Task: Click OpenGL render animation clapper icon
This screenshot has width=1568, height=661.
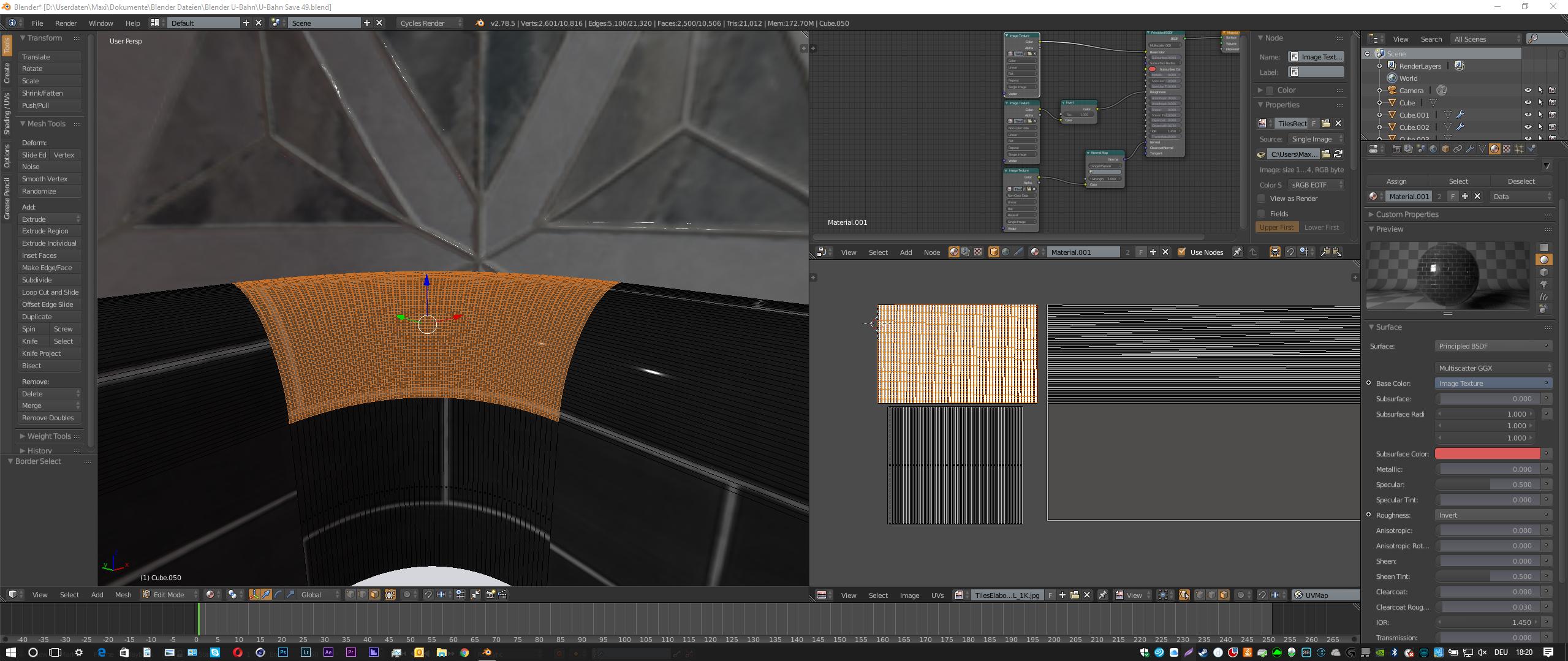Action: point(503,594)
